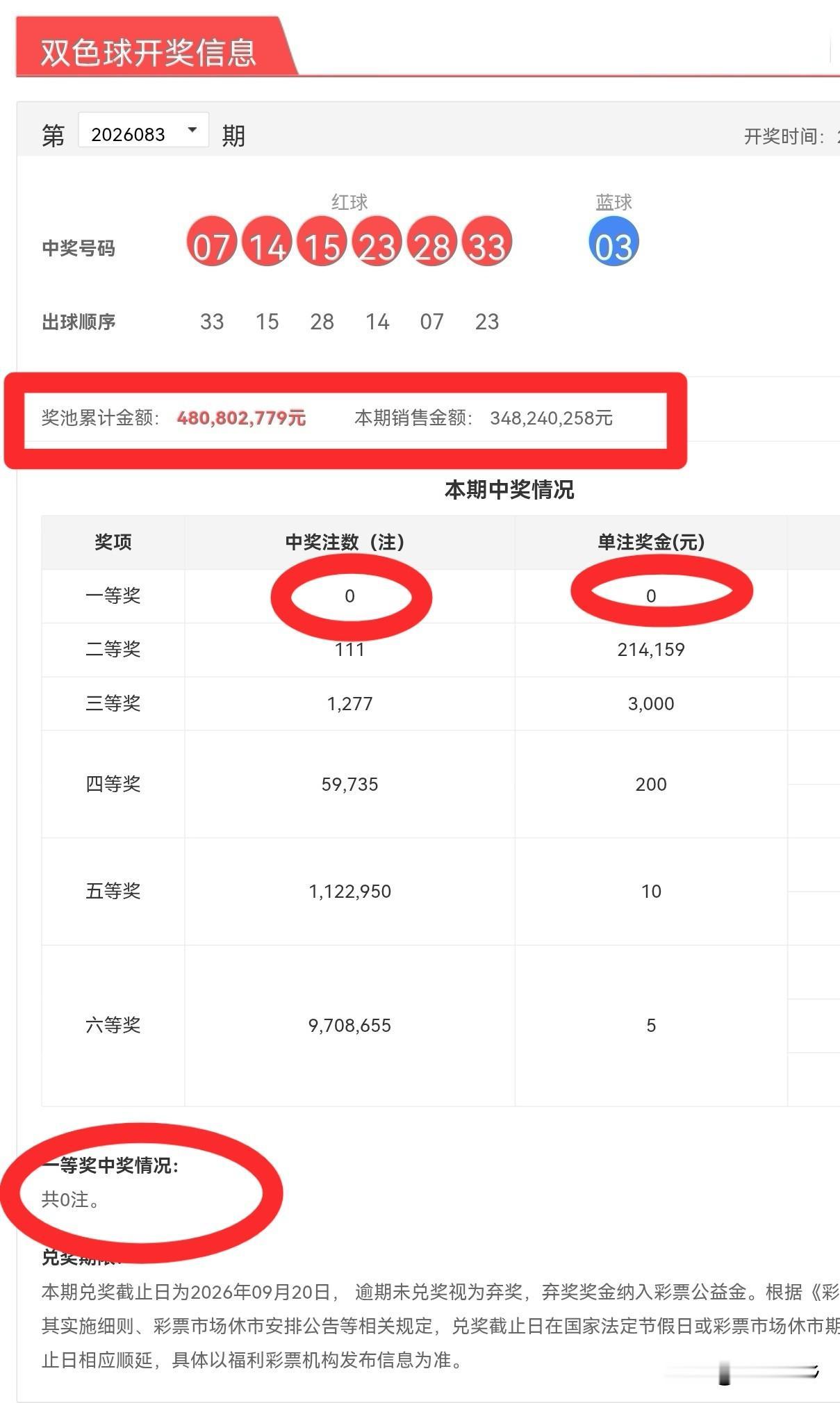Click the 二等奖 row label

[x=113, y=649]
